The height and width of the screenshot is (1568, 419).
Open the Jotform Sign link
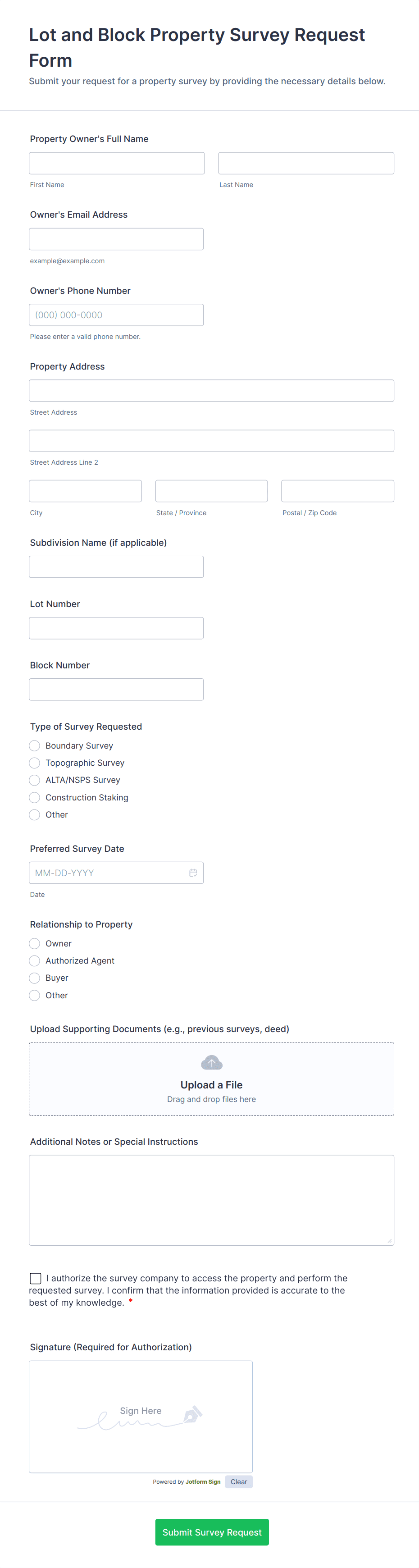pos(203,1481)
